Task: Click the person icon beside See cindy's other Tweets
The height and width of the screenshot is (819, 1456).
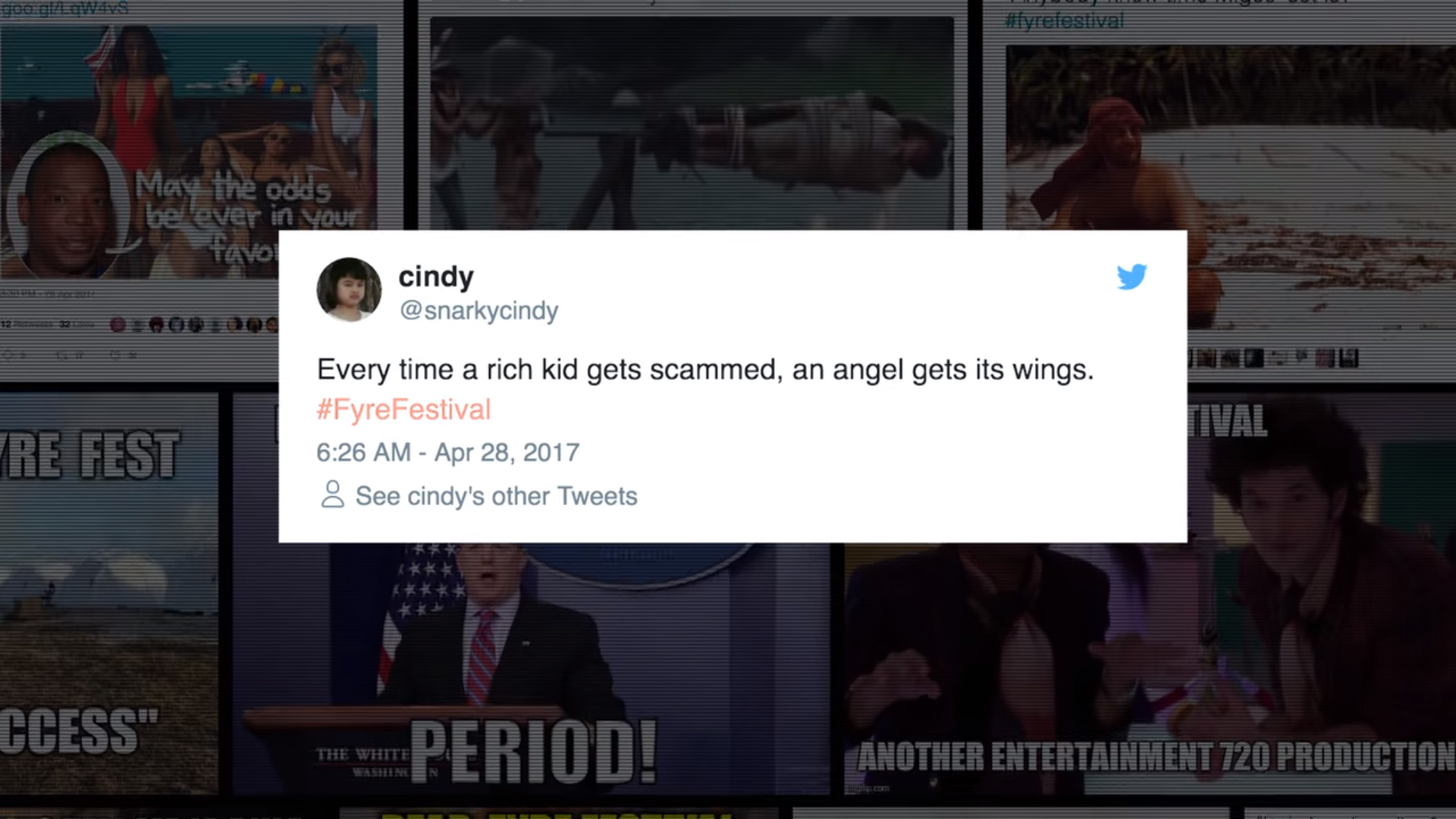Action: (332, 494)
